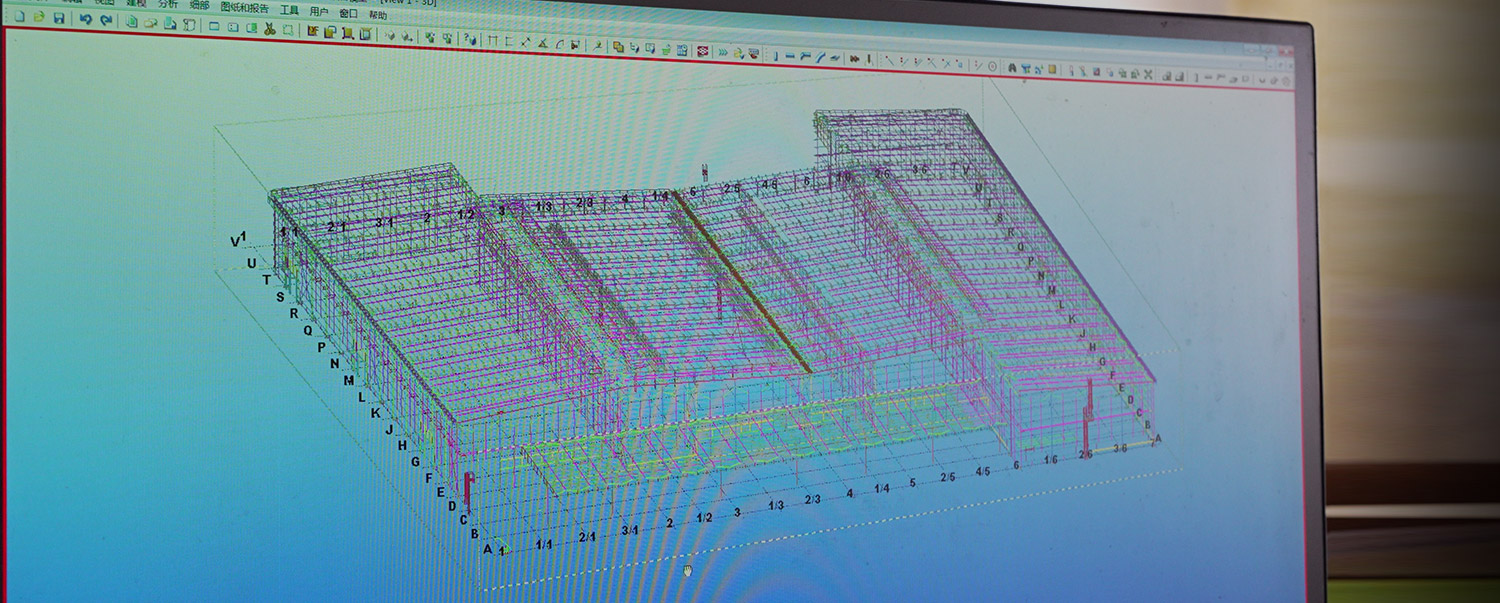
Task: Expand the toolbar overflow chevron
Action: tap(723, 51)
